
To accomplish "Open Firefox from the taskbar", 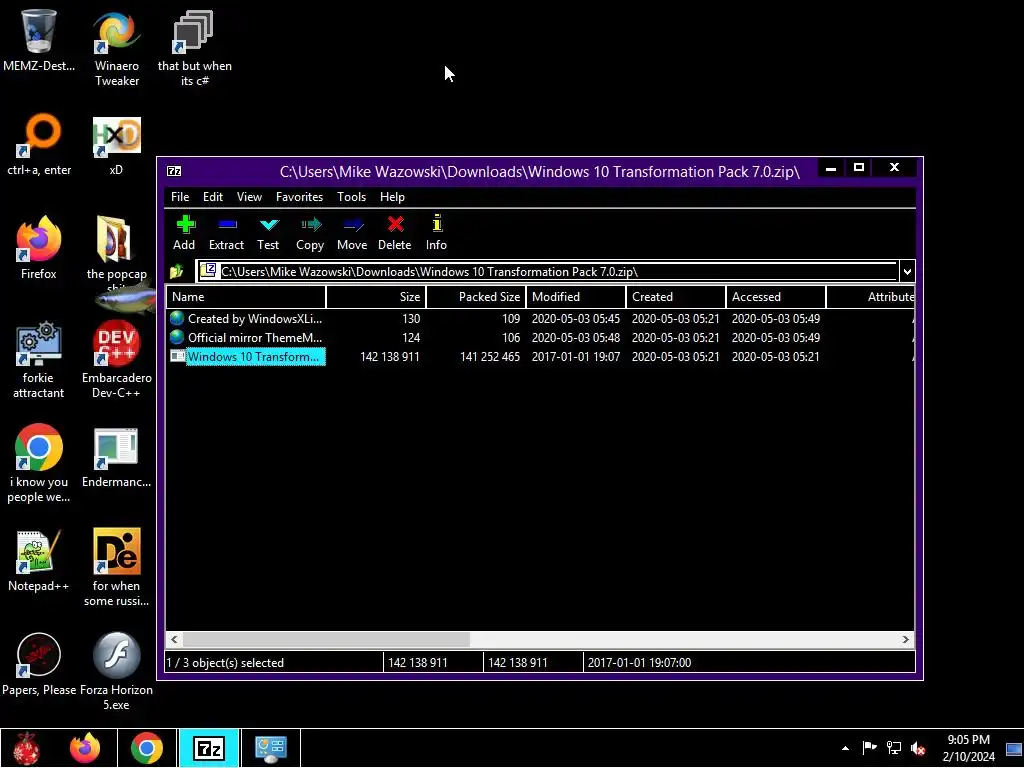I will click(x=85, y=748).
